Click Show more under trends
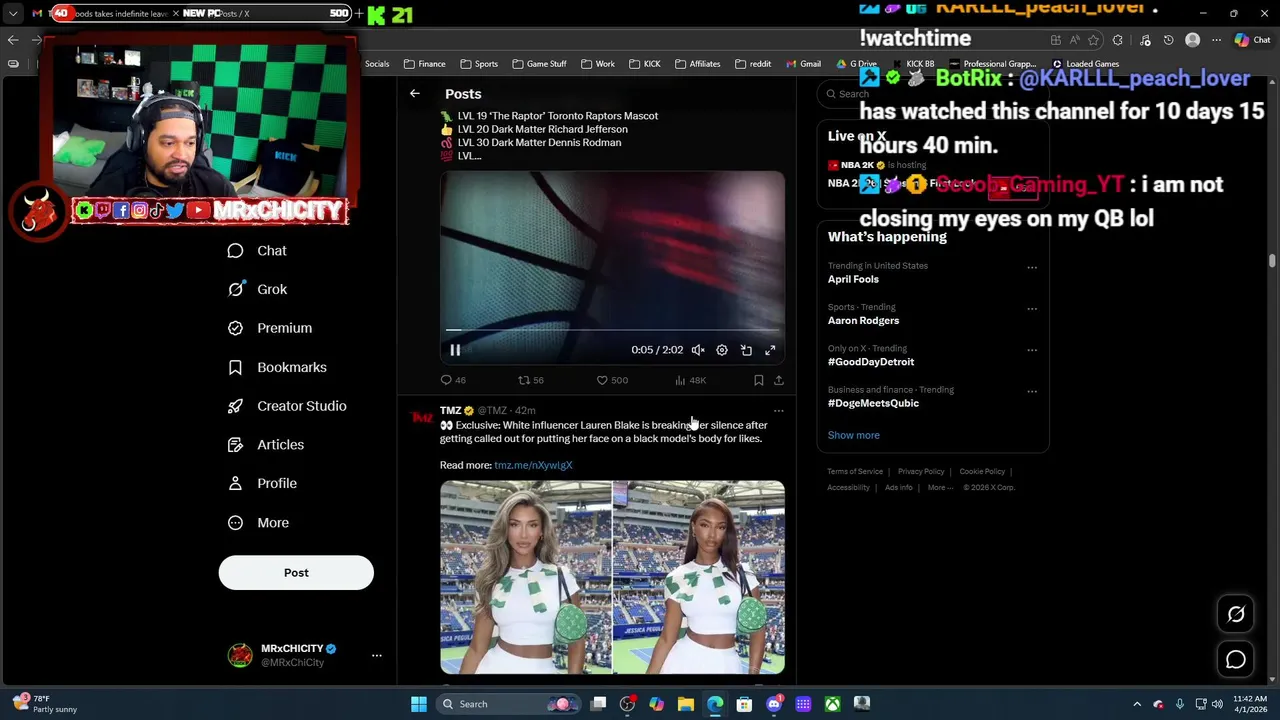Viewport: 1280px width, 720px height. coord(854,435)
